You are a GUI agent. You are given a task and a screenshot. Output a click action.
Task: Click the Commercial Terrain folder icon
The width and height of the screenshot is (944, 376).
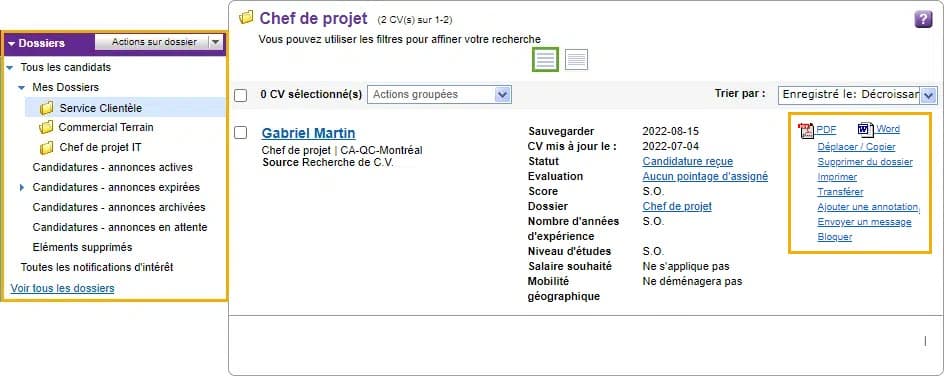point(46,128)
